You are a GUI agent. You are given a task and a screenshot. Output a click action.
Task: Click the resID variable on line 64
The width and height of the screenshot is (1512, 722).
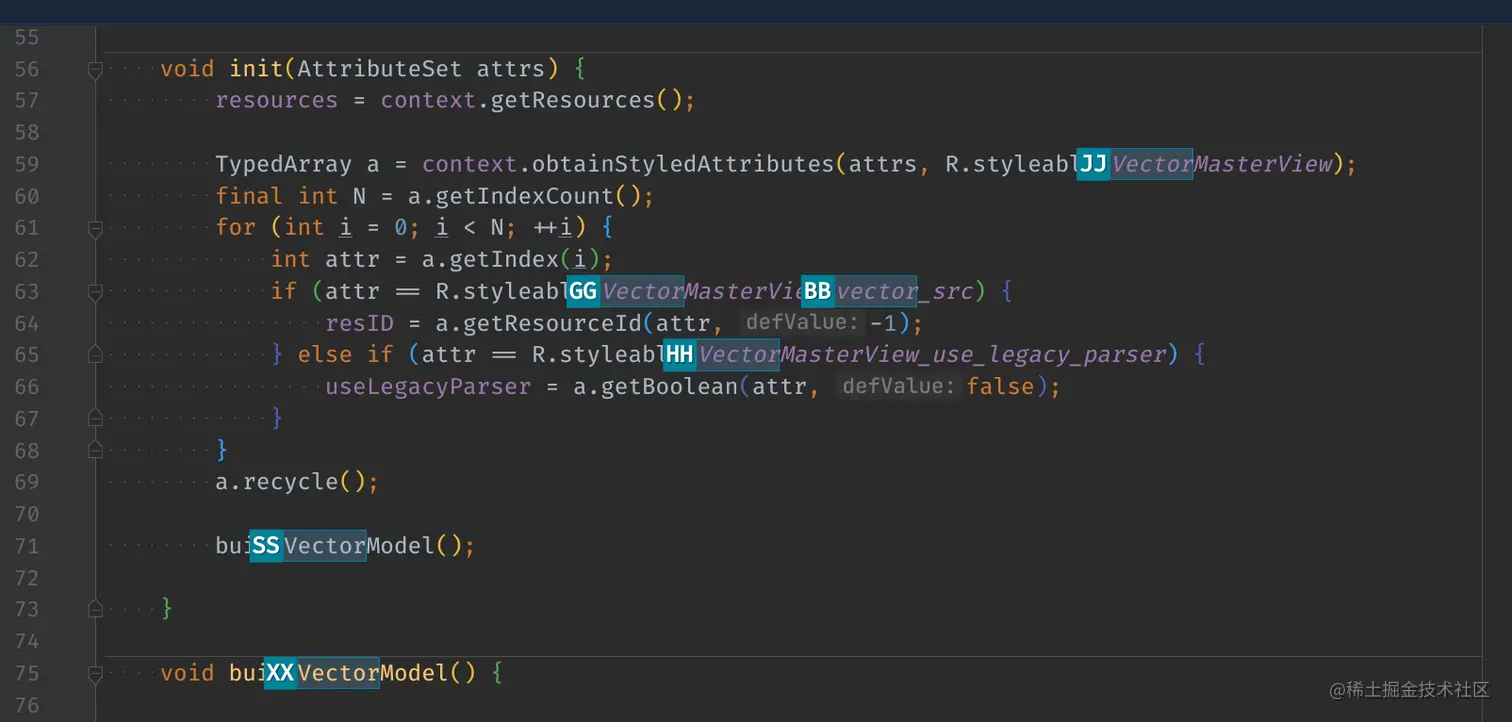pos(359,324)
